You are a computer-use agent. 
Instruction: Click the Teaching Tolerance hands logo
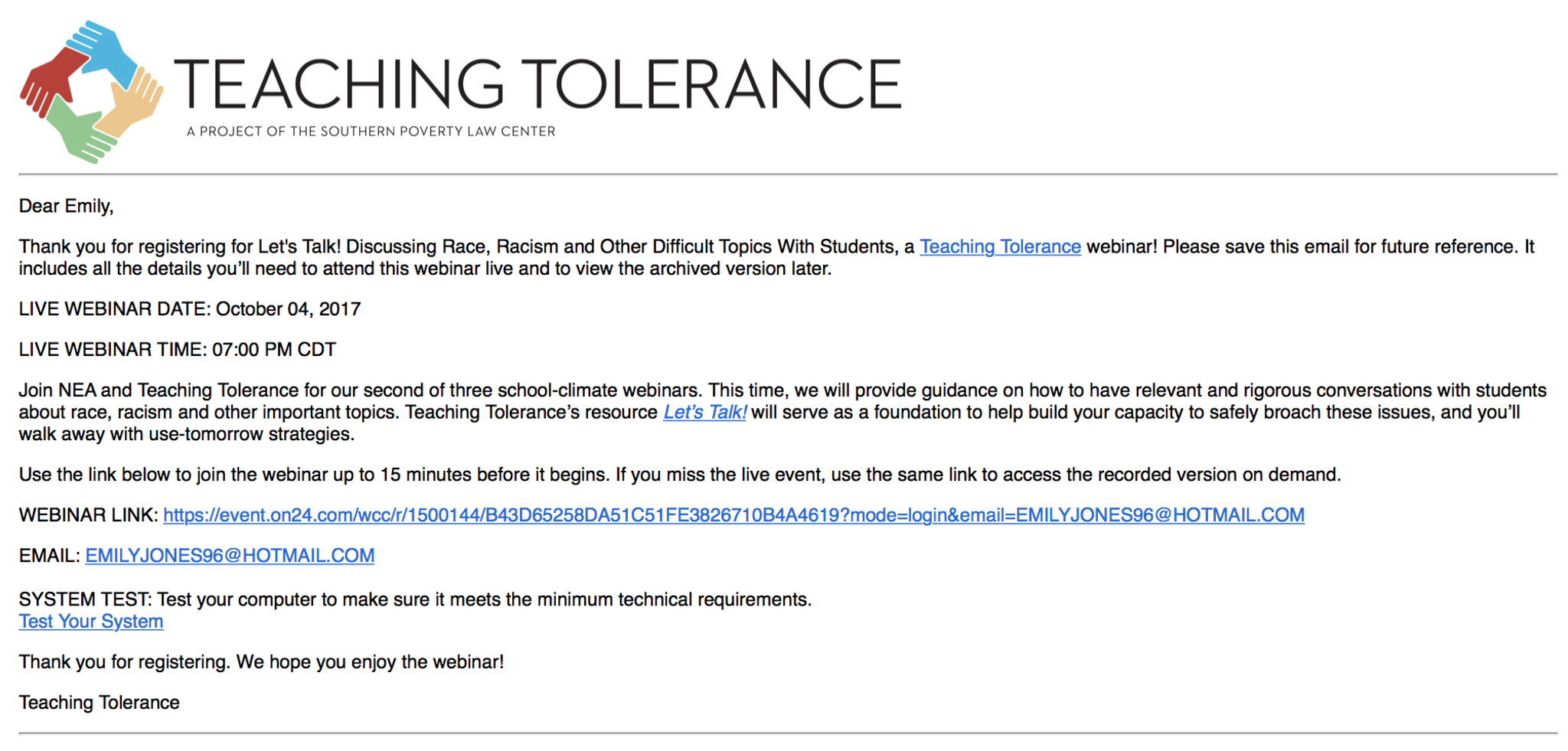[91, 91]
